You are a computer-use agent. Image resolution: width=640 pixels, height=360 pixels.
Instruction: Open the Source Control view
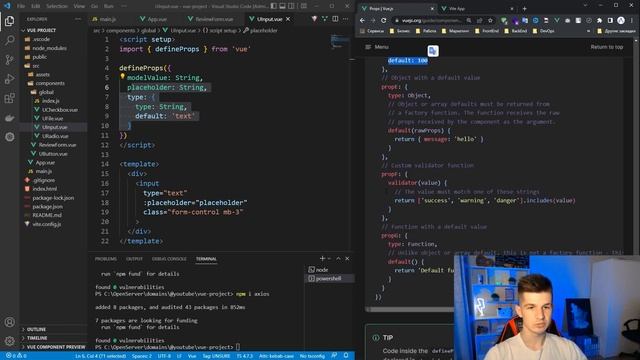[x=9, y=60]
